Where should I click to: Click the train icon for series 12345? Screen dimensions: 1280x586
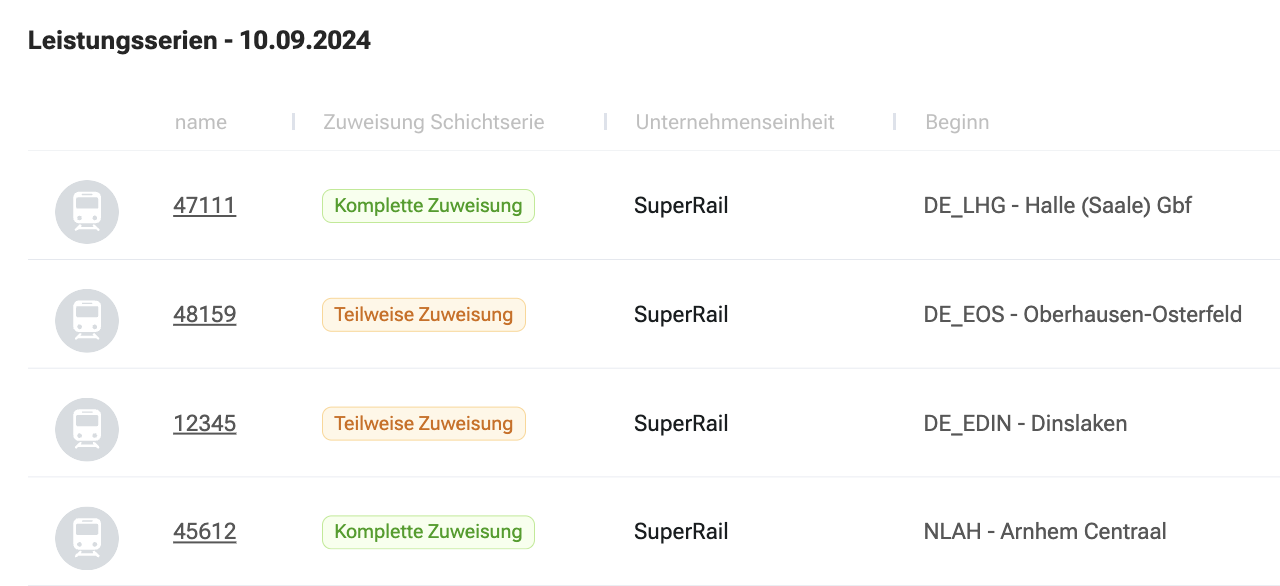[x=87, y=430]
